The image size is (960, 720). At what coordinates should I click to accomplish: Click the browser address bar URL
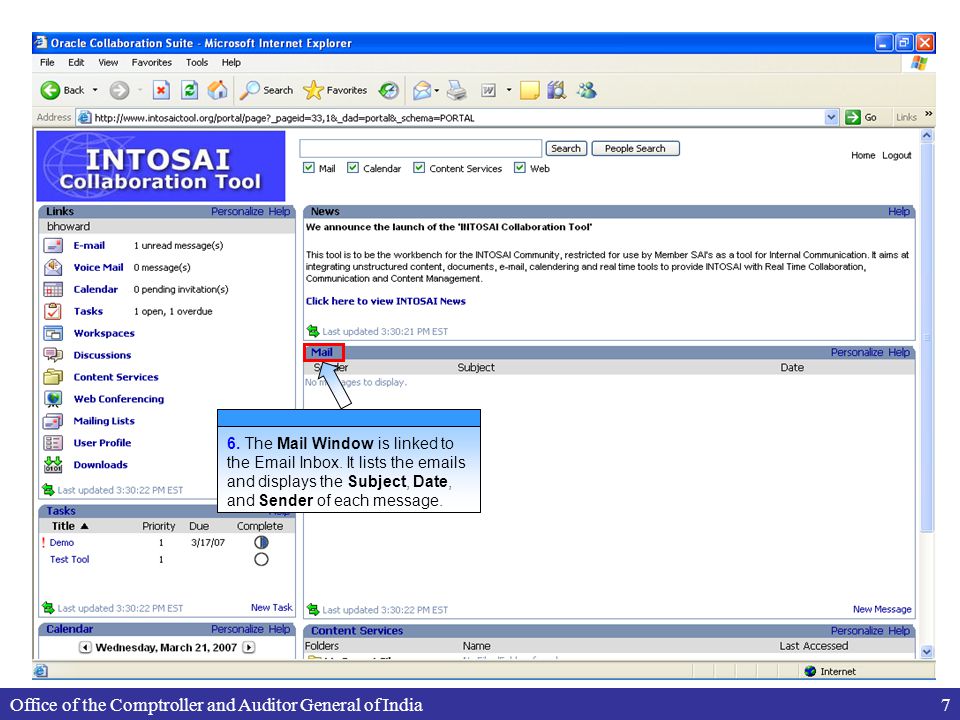pos(284,118)
